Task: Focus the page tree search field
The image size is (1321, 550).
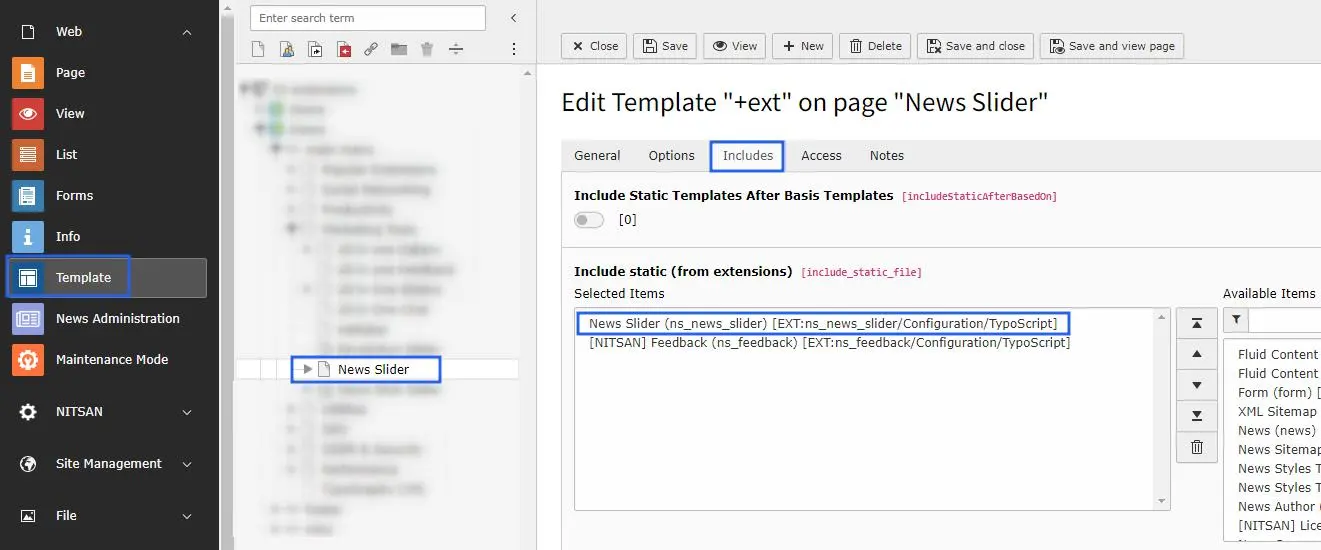Action: point(368,18)
